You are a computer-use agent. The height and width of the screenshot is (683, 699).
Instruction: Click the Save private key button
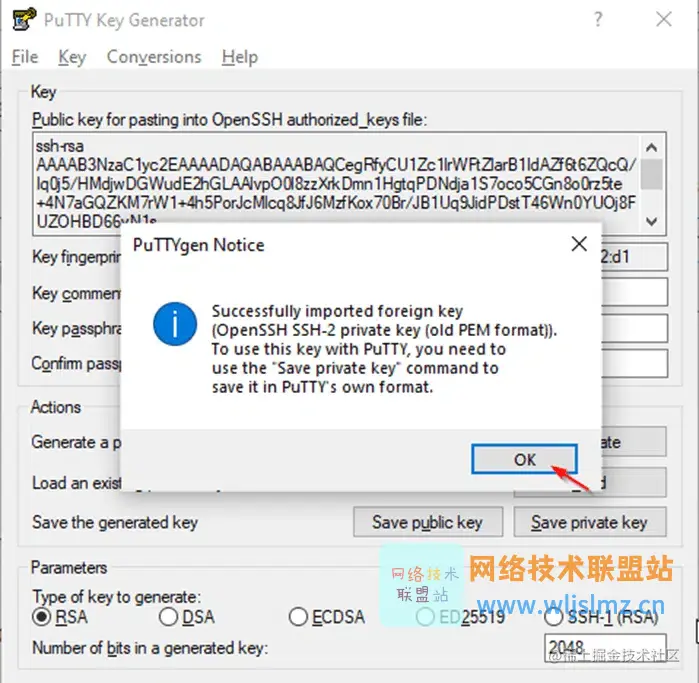[590, 522]
